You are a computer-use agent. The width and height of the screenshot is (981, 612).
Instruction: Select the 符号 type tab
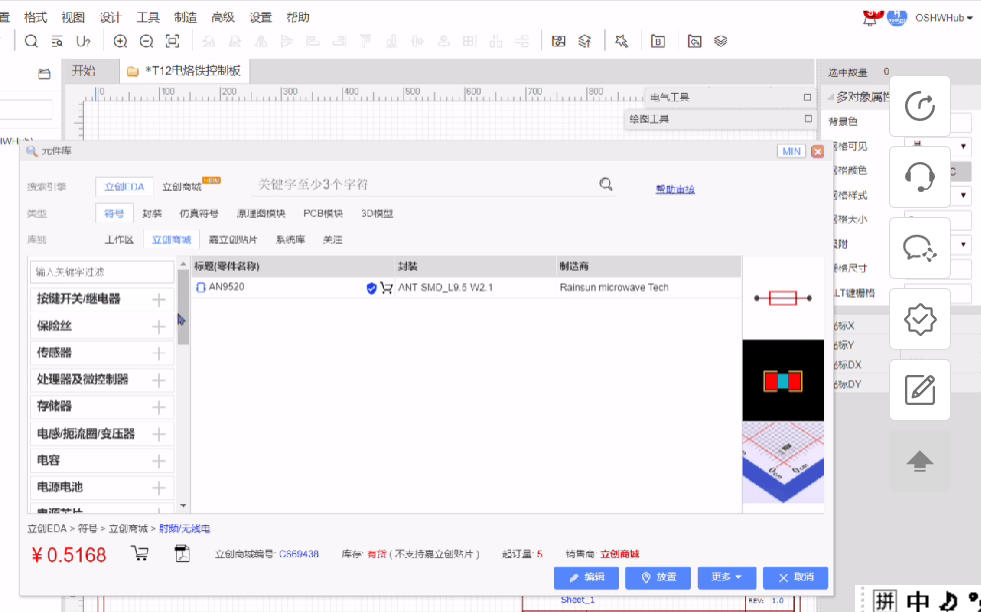pyautogui.click(x=114, y=213)
